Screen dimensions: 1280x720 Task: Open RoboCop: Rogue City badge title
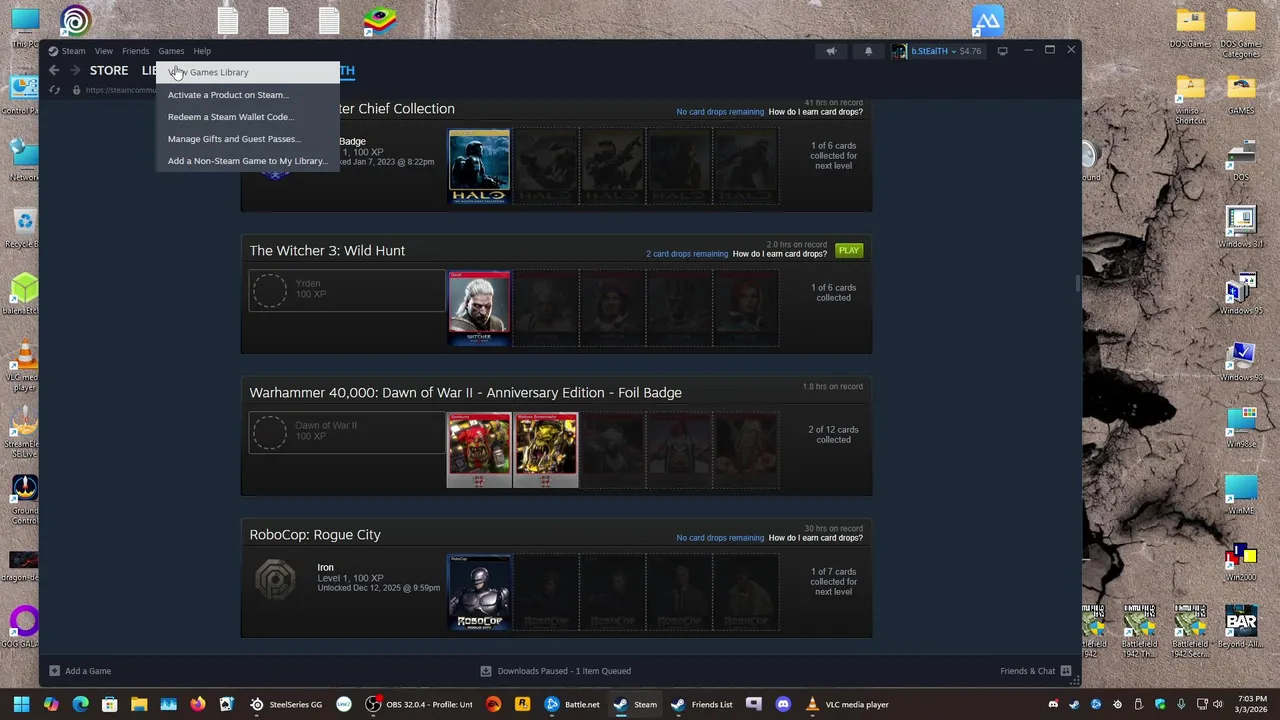pos(315,535)
